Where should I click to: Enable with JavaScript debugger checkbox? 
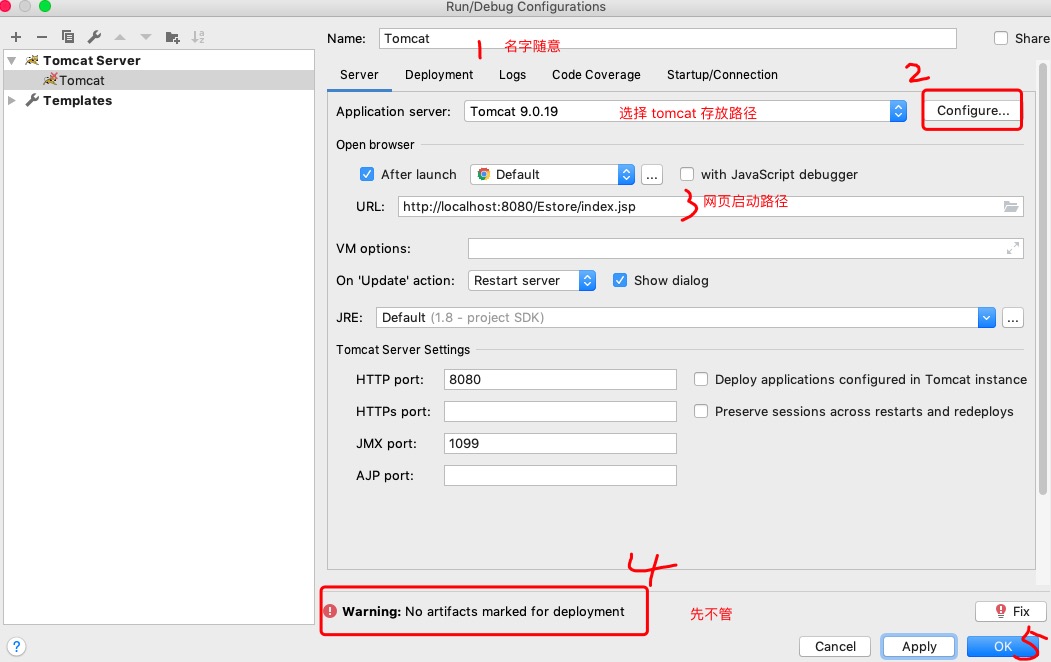(687, 174)
